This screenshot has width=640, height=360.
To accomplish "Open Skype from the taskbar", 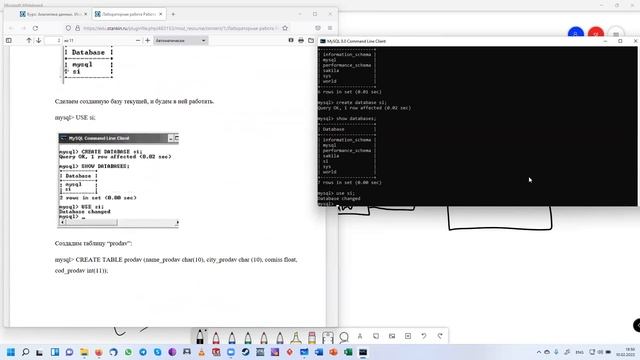I will [x=158, y=352].
